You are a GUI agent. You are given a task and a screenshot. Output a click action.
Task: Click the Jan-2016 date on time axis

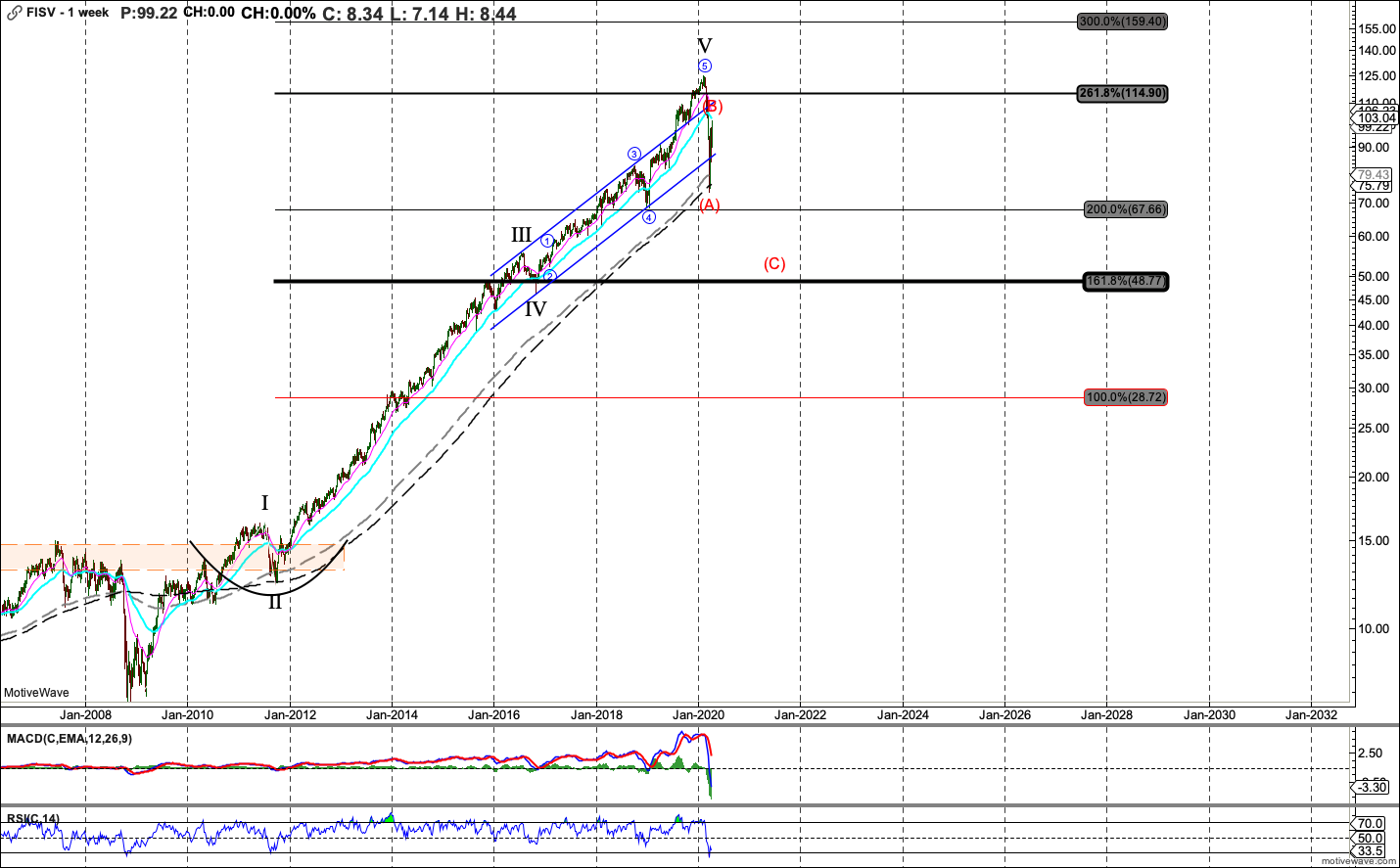point(493,715)
